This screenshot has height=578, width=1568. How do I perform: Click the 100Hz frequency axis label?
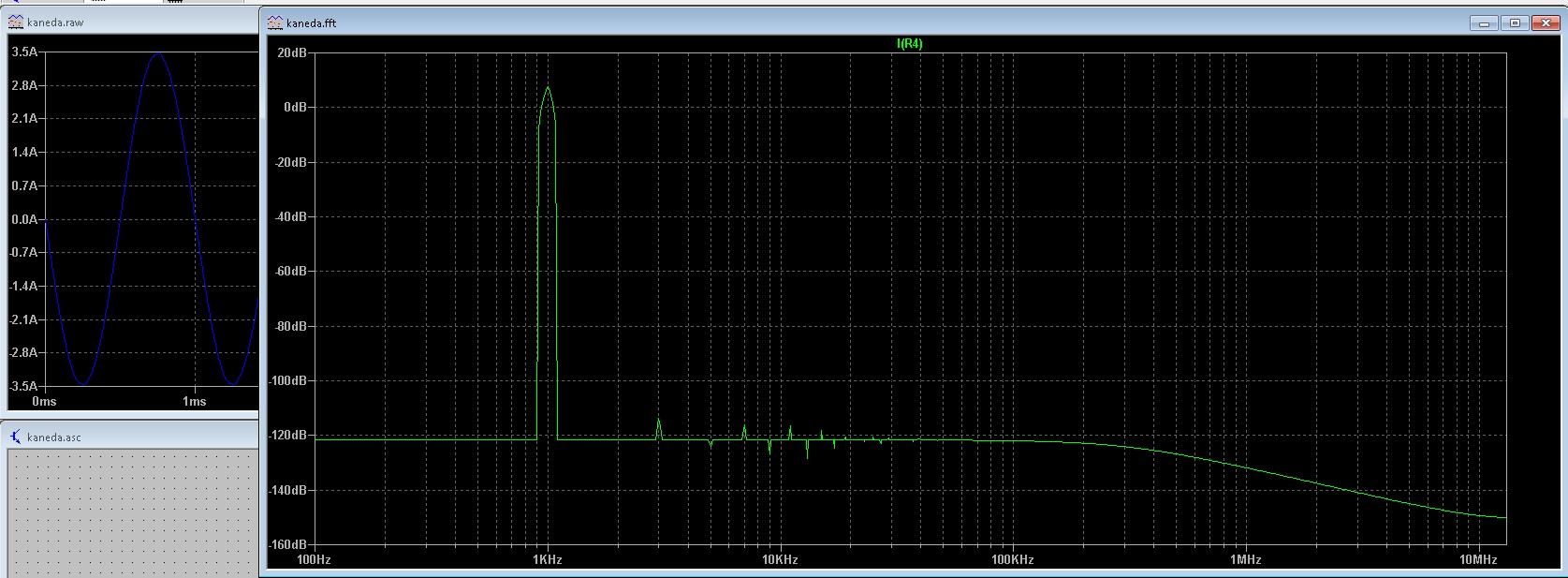[314, 559]
